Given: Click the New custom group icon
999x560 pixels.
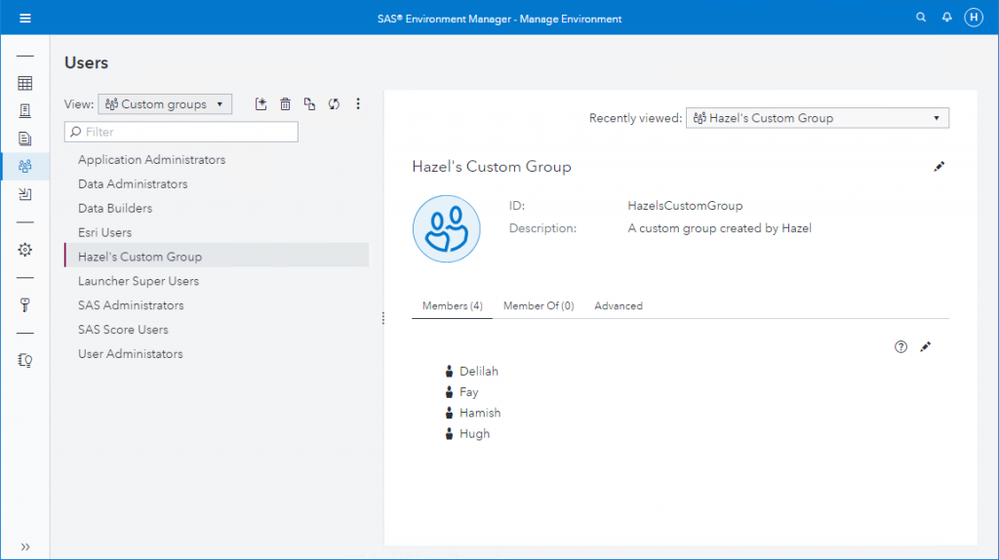Looking at the screenshot, I should [261, 104].
